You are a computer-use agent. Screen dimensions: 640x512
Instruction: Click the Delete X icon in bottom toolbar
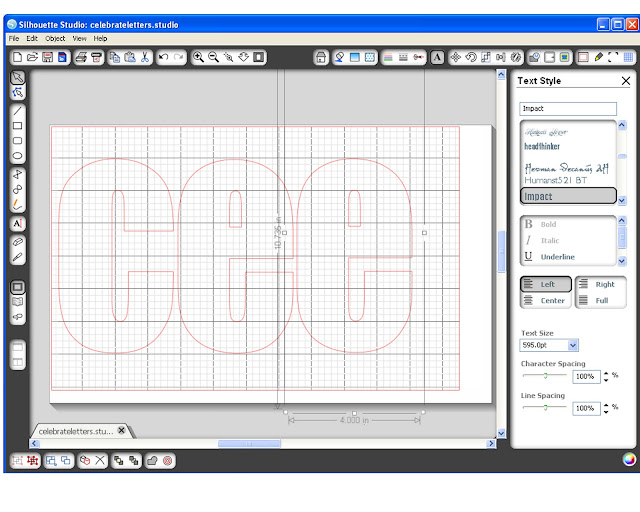coord(100,461)
